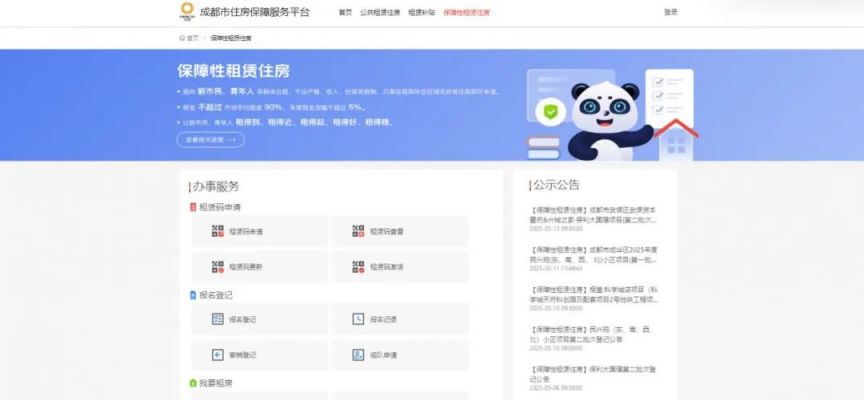The image size is (864, 400).
Task: Click the 租赁码申请 QR code icon
Action: pos(218,231)
